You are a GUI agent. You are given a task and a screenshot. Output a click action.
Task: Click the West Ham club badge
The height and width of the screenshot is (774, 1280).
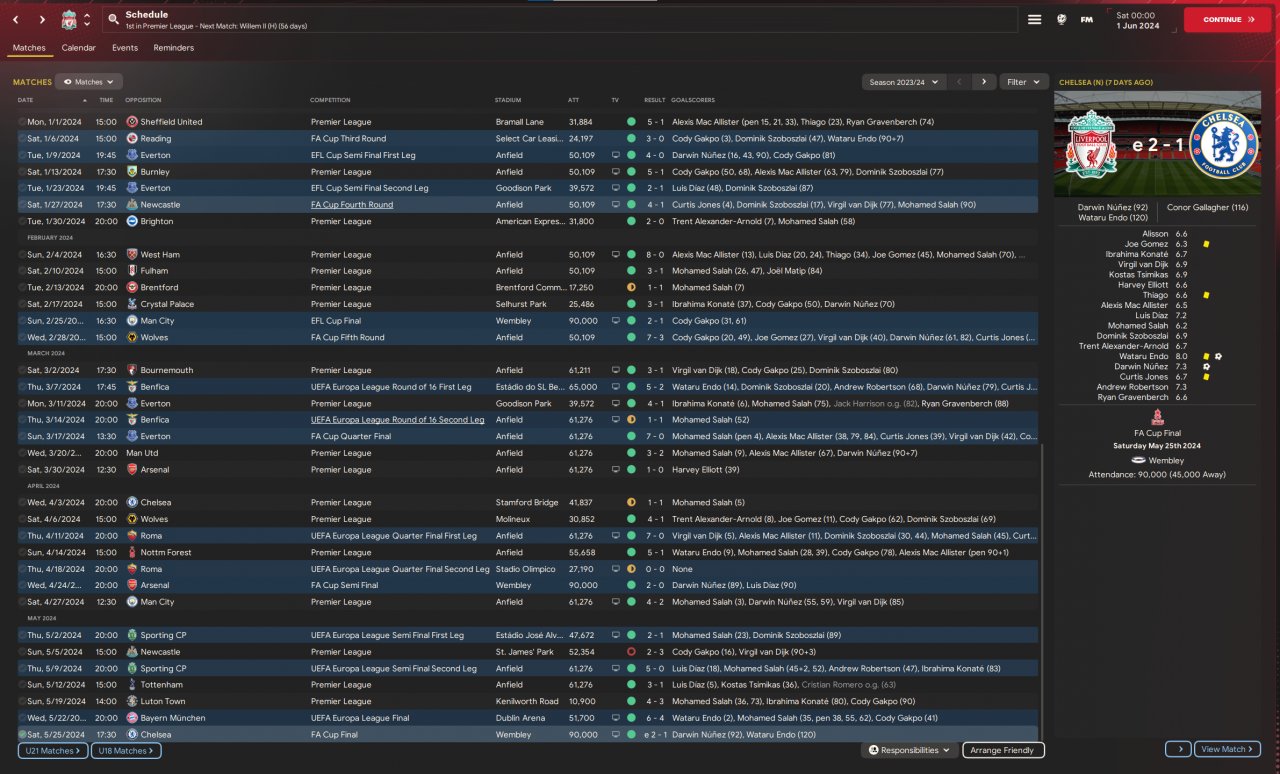[x=132, y=255]
